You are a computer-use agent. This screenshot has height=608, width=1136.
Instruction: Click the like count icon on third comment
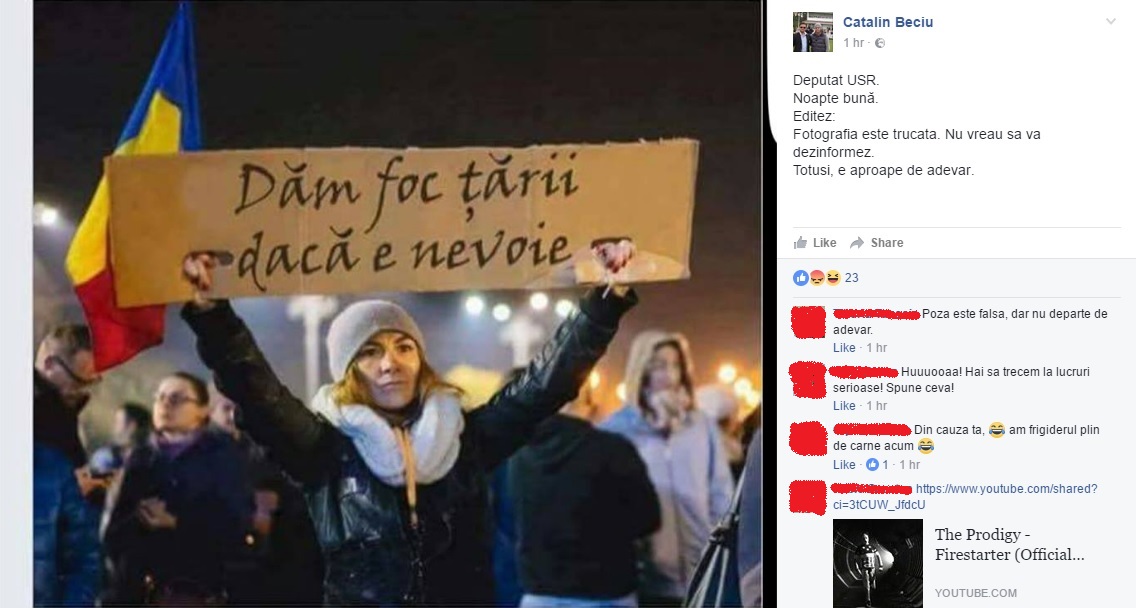click(872, 465)
